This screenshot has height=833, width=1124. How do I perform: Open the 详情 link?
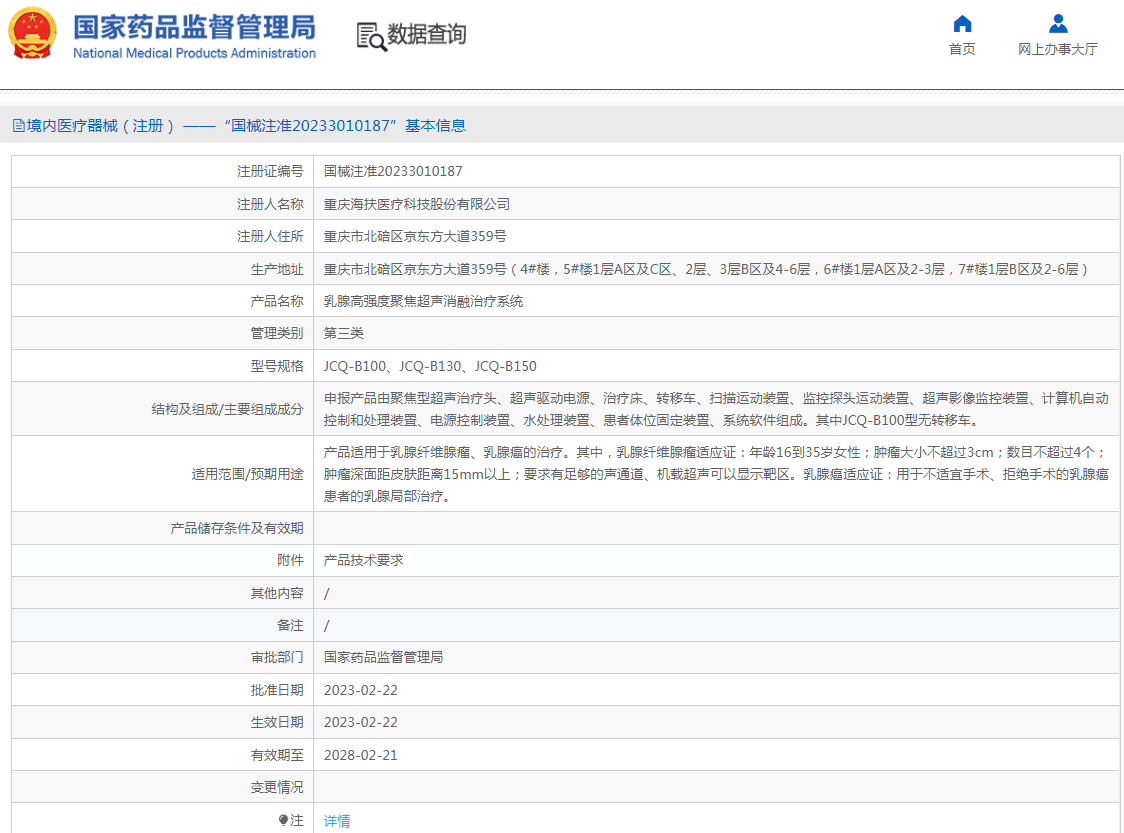click(x=337, y=821)
